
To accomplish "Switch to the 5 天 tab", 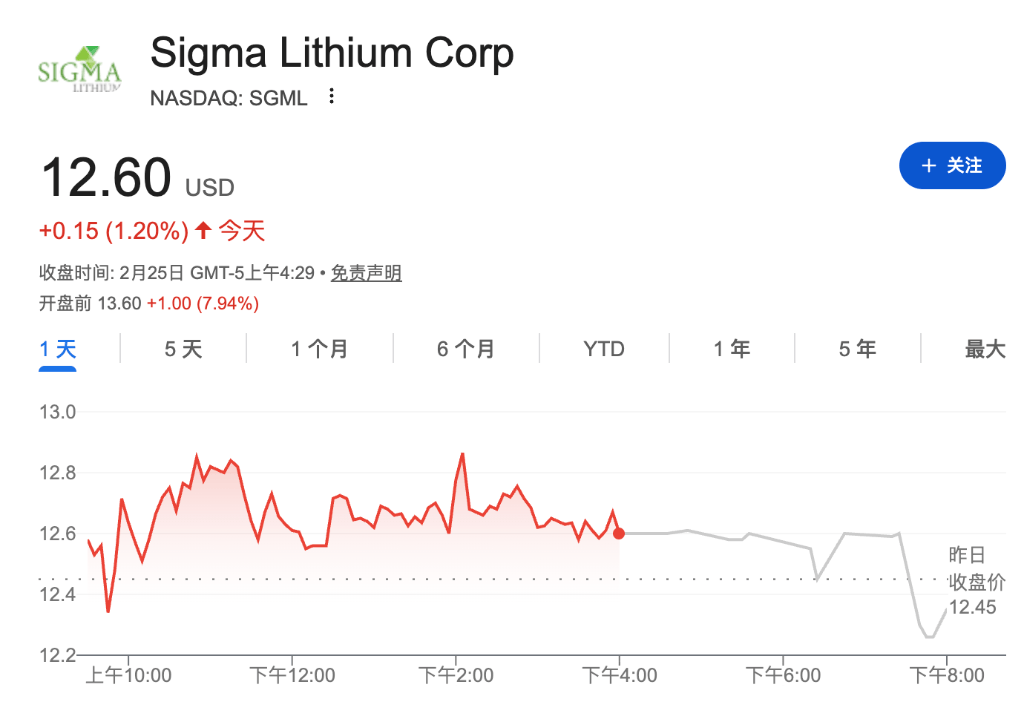I will point(183,349).
